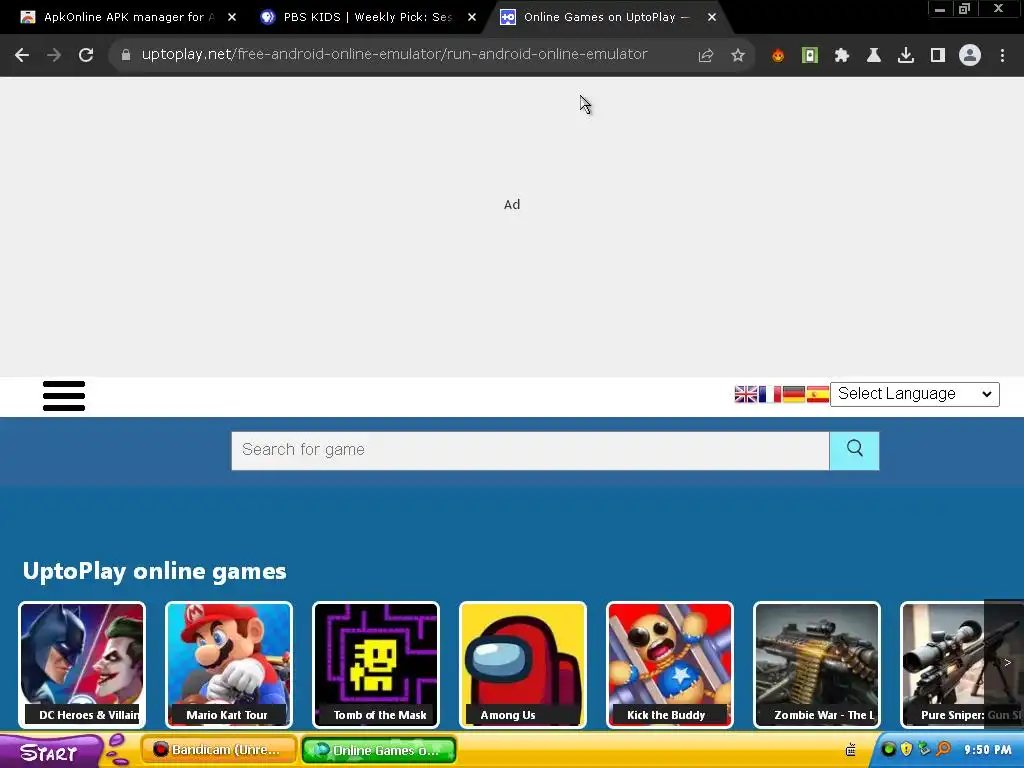Viewport: 1024px width, 768px height.
Task: Switch site language to English flag
Action: (x=745, y=394)
